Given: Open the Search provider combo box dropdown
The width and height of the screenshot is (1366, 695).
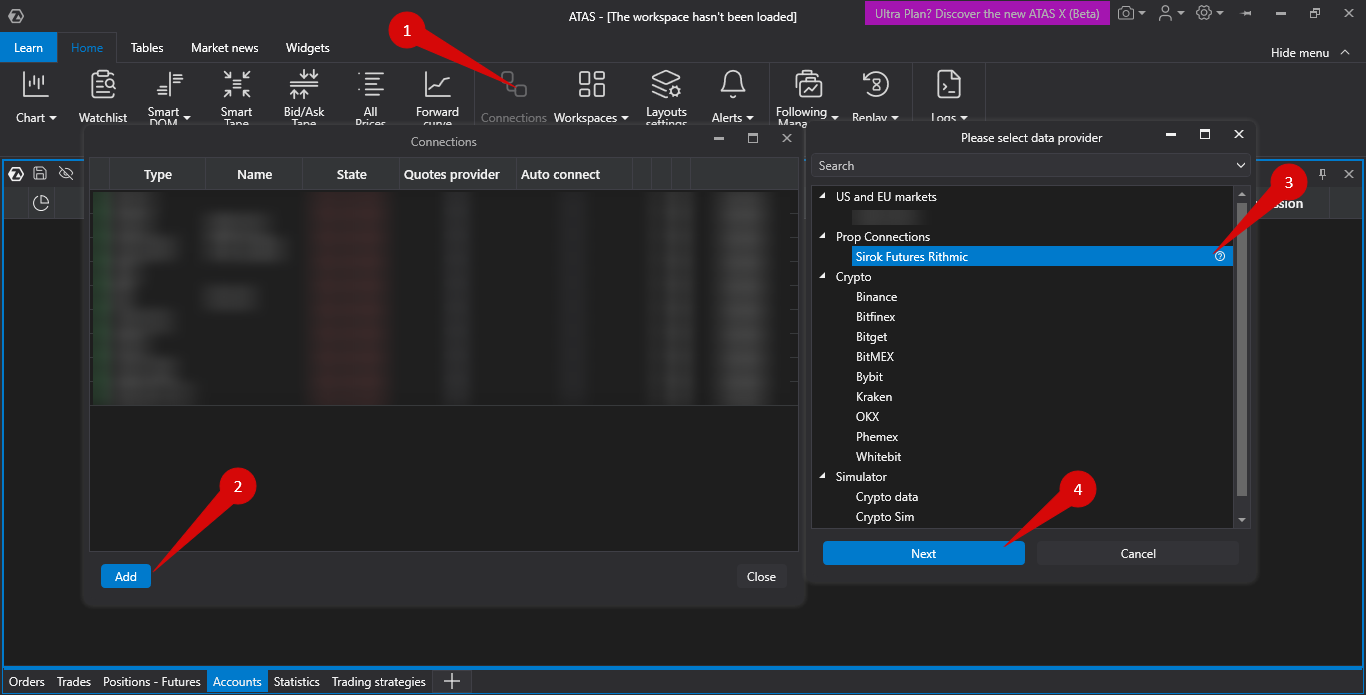Looking at the screenshot, I should 1240,166.
